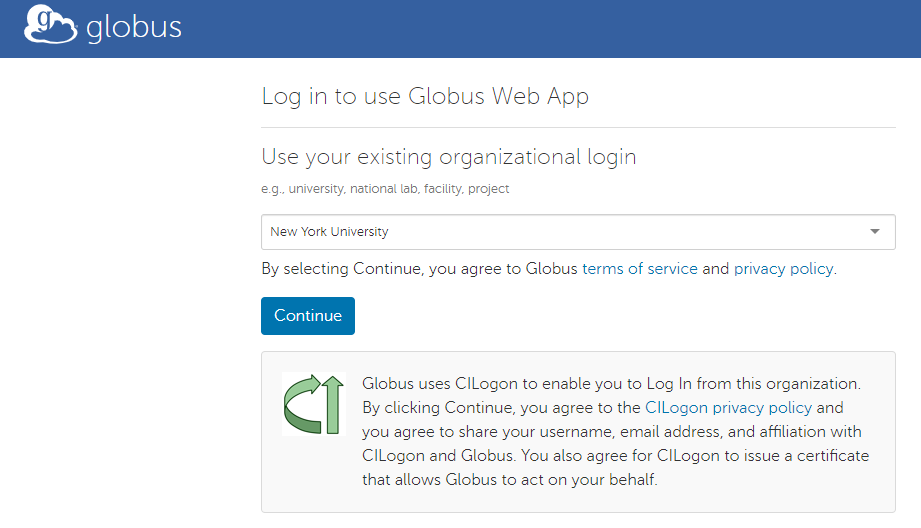Click the Globus cloud logo icon
Image resolution: width=921 pixels, height=528 pixels.
point(50,25)
